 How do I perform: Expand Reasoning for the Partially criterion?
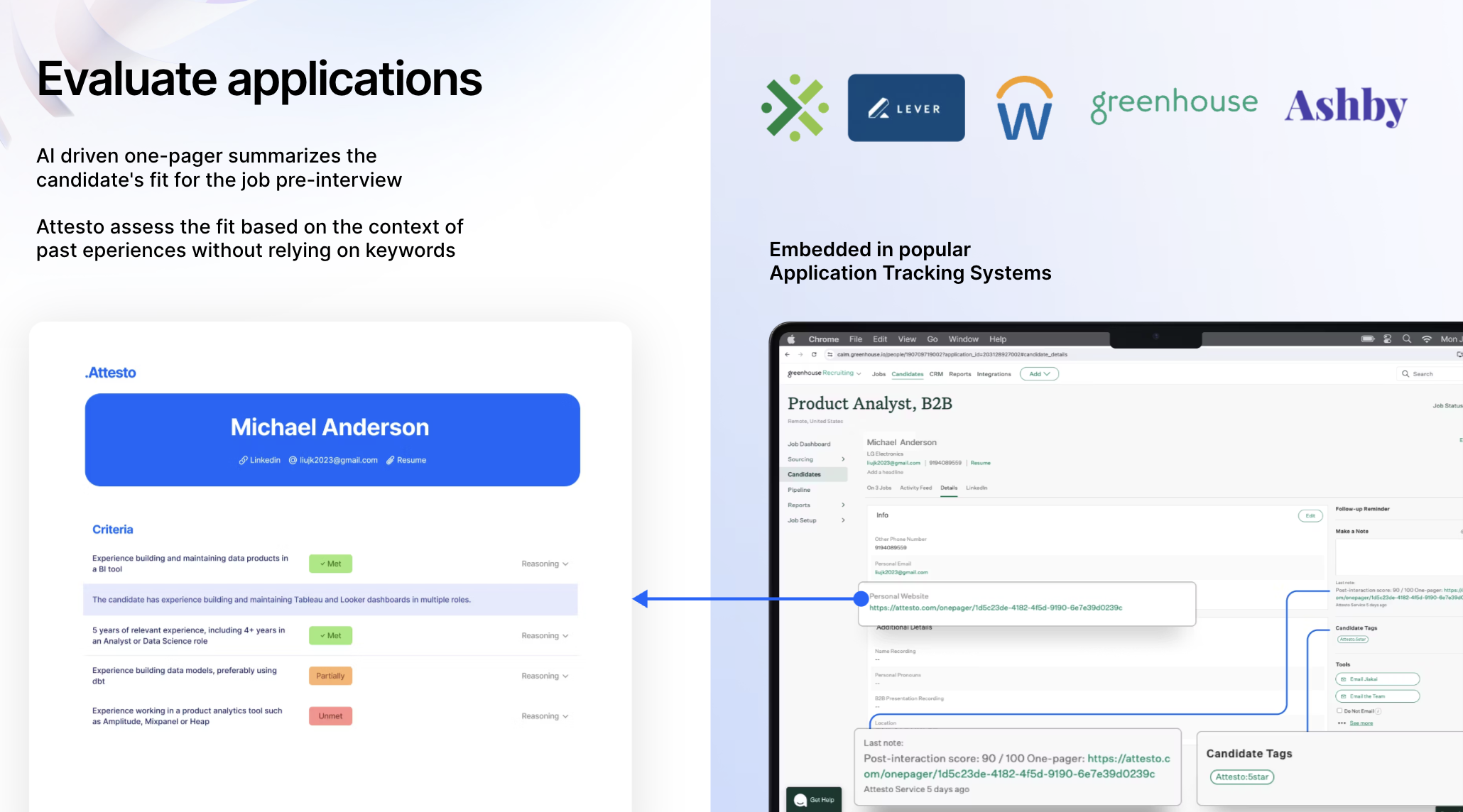pos(544,676)
